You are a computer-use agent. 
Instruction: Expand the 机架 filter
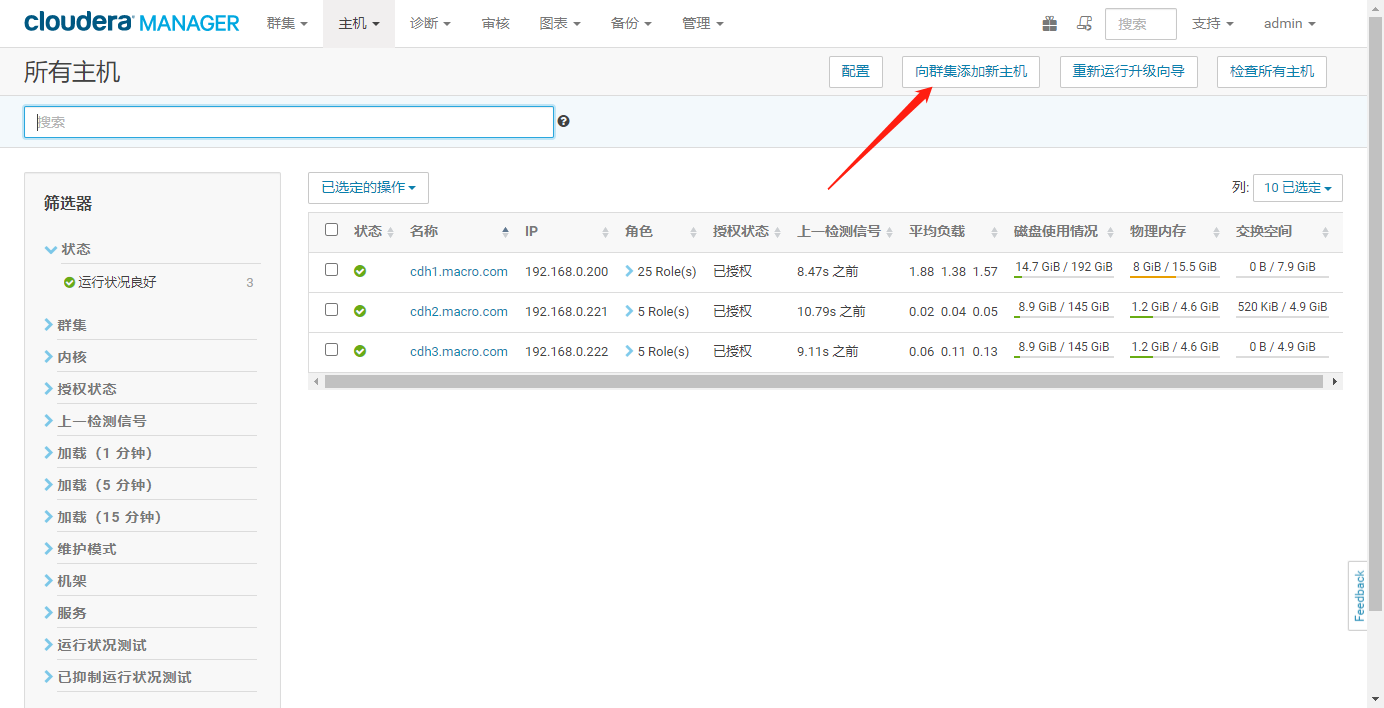coord(65,581)
